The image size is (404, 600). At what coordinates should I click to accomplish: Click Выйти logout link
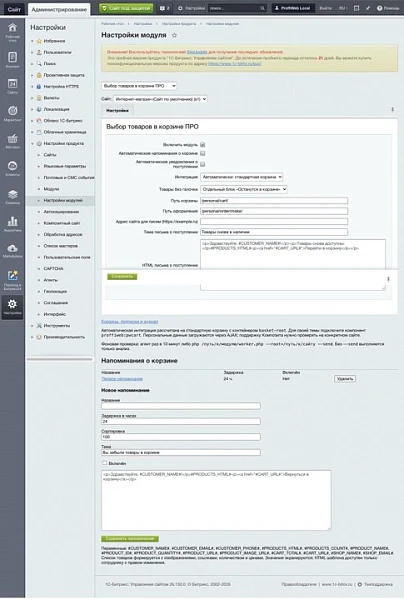326,8
